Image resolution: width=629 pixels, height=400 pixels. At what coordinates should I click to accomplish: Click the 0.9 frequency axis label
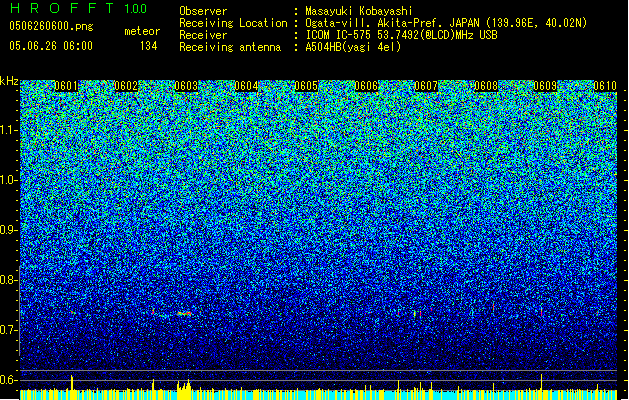pyautogui.click(x=8, y=230)
